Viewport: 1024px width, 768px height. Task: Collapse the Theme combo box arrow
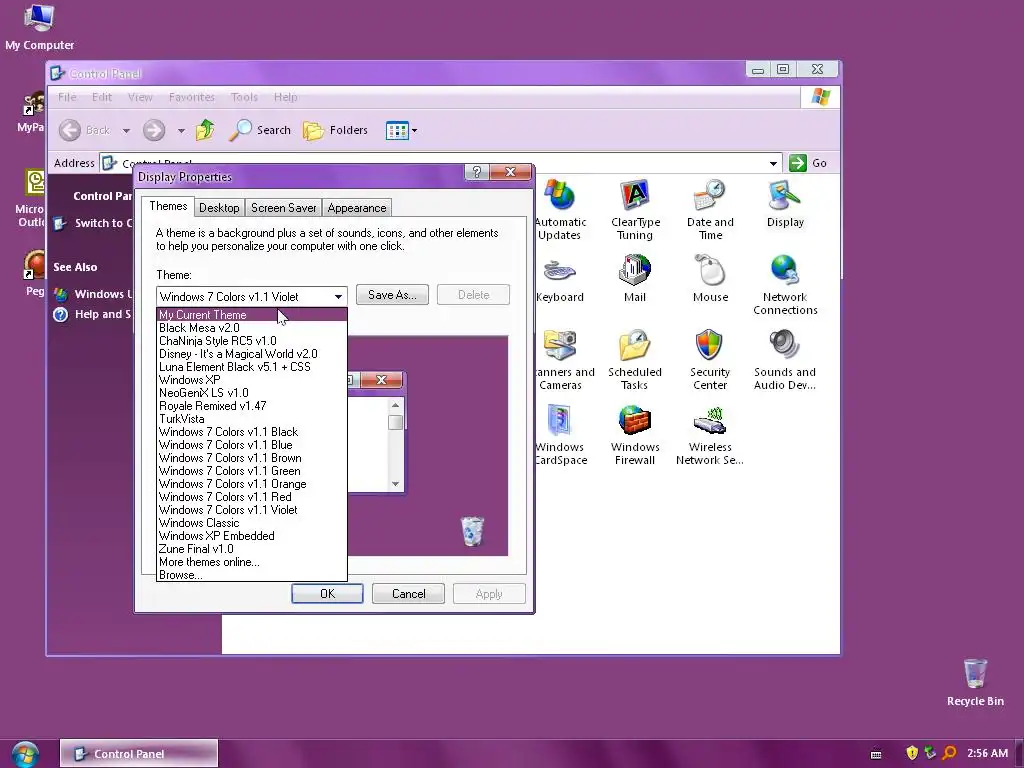338,296
